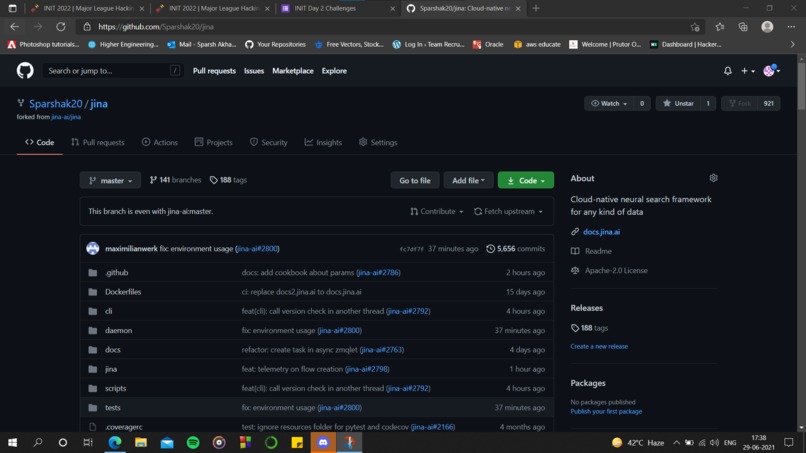Click Publish your first package link
This screenshot has width=806, height=453.
point(606,411)
